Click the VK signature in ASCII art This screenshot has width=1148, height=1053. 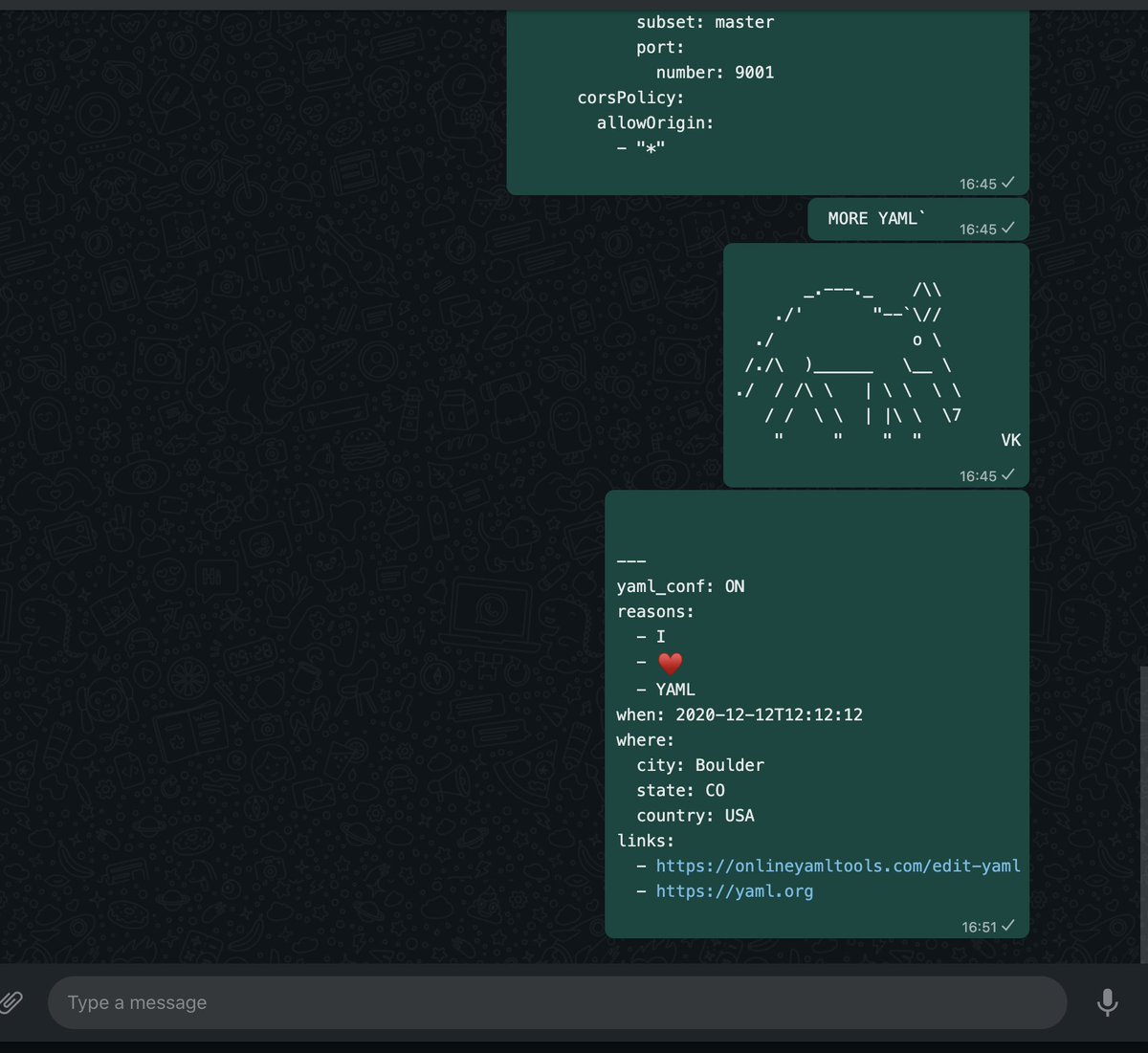1010,440
